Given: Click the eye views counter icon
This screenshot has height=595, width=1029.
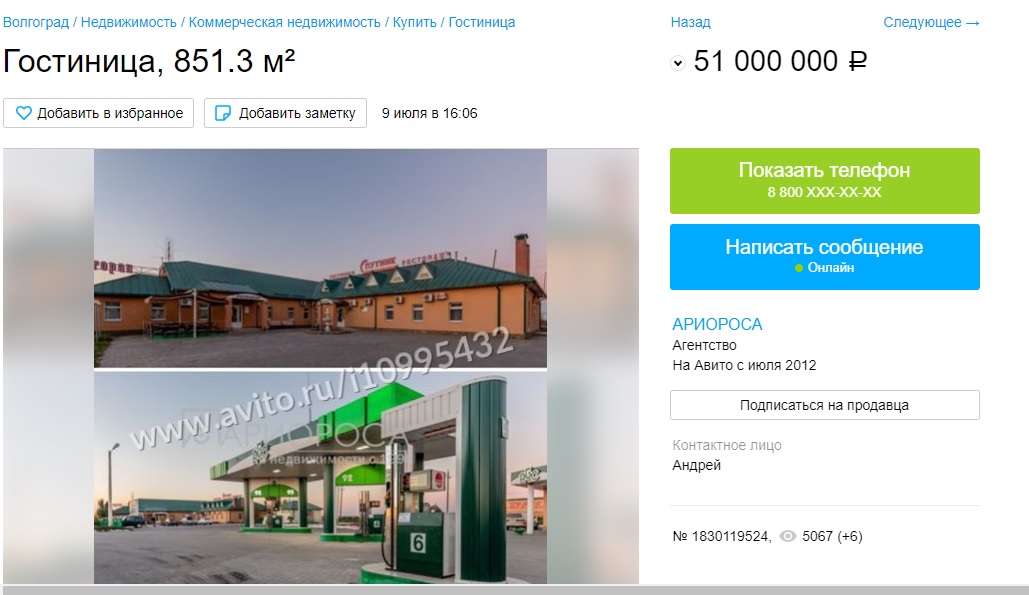Looking at the screenshot, I should (788, 537).
